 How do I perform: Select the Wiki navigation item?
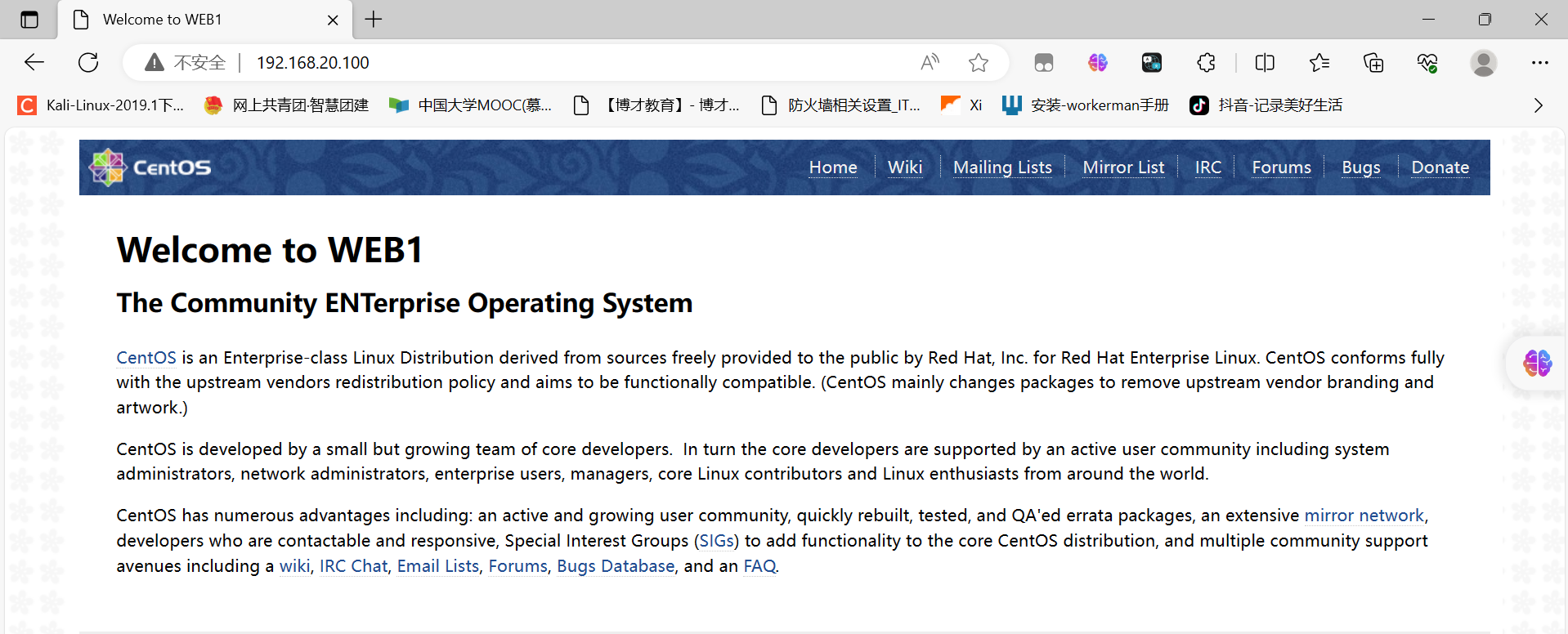point(905,167)
